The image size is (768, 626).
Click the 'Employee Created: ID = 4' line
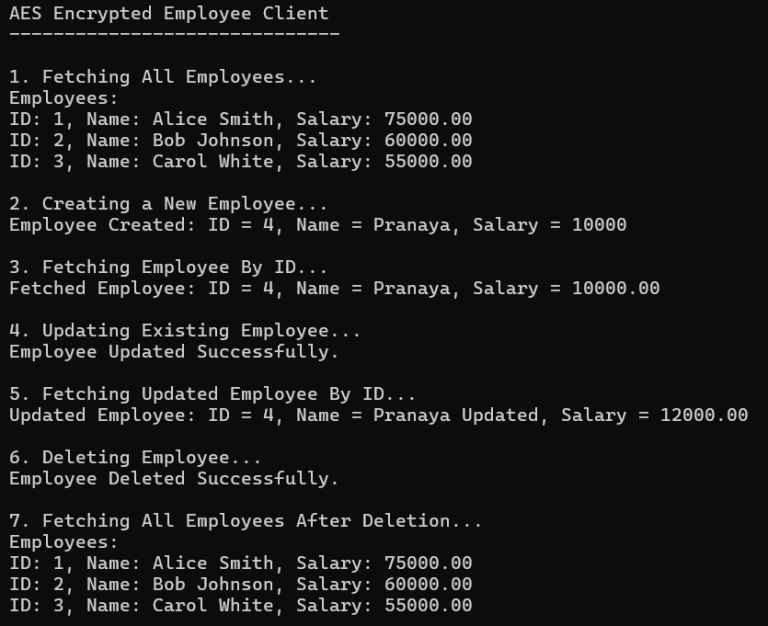coord(318,225)
